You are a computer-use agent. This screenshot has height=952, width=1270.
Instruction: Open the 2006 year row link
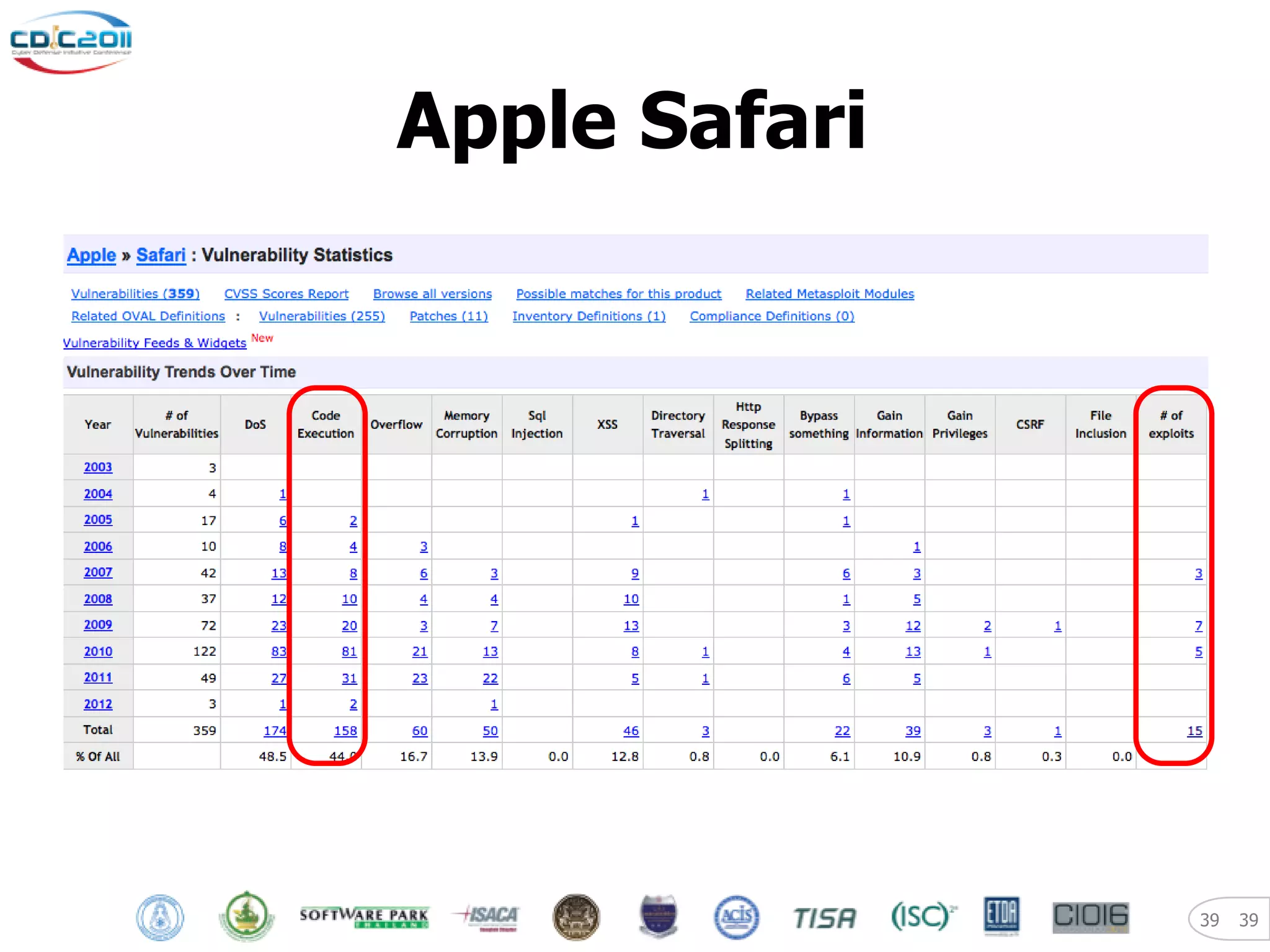(x=98, y=547)
